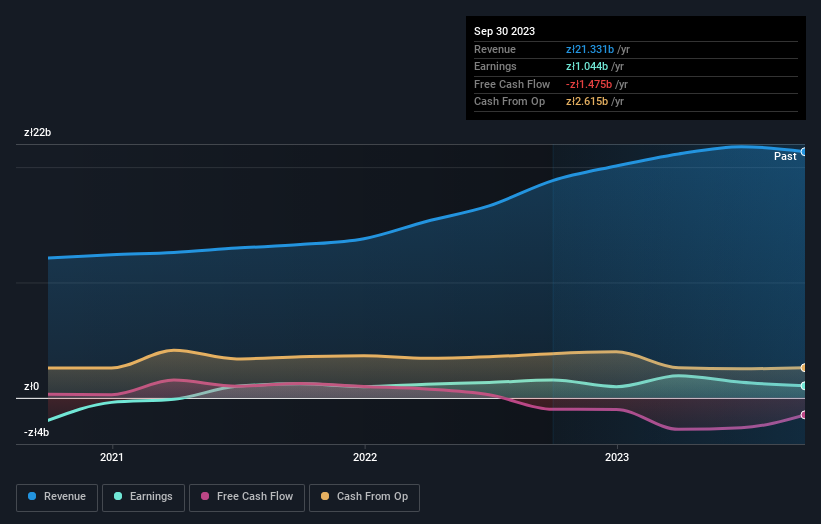Click the -zł4b y-axis label

[x=37, y=432]
